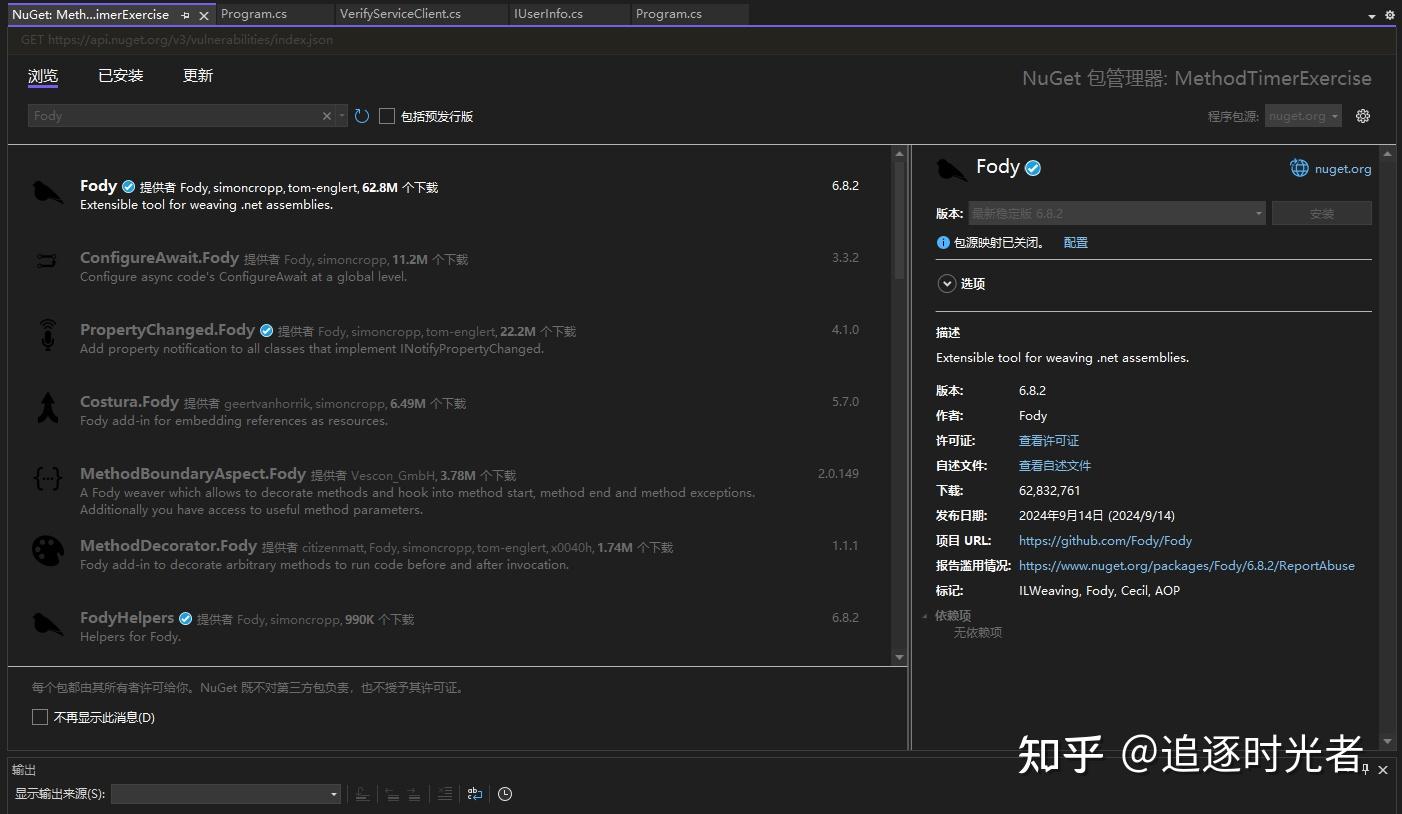Click the MethodDecorator.Fody package icon
The image size is (1402, 814).
click(x=47, y=551)
